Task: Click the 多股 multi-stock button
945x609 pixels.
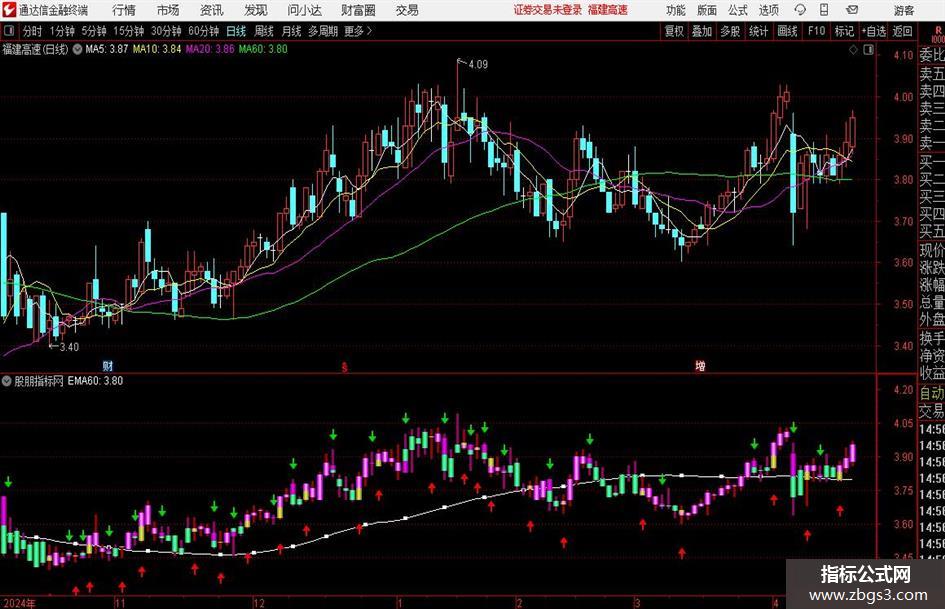Action: pyautogui.click(x=730, y=31)
